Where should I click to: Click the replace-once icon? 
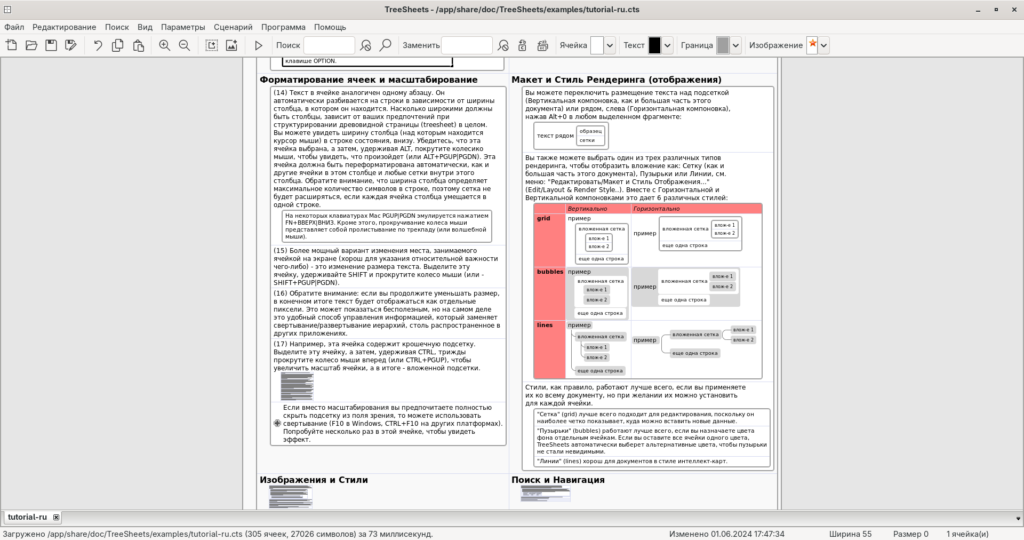coord(522,45)
